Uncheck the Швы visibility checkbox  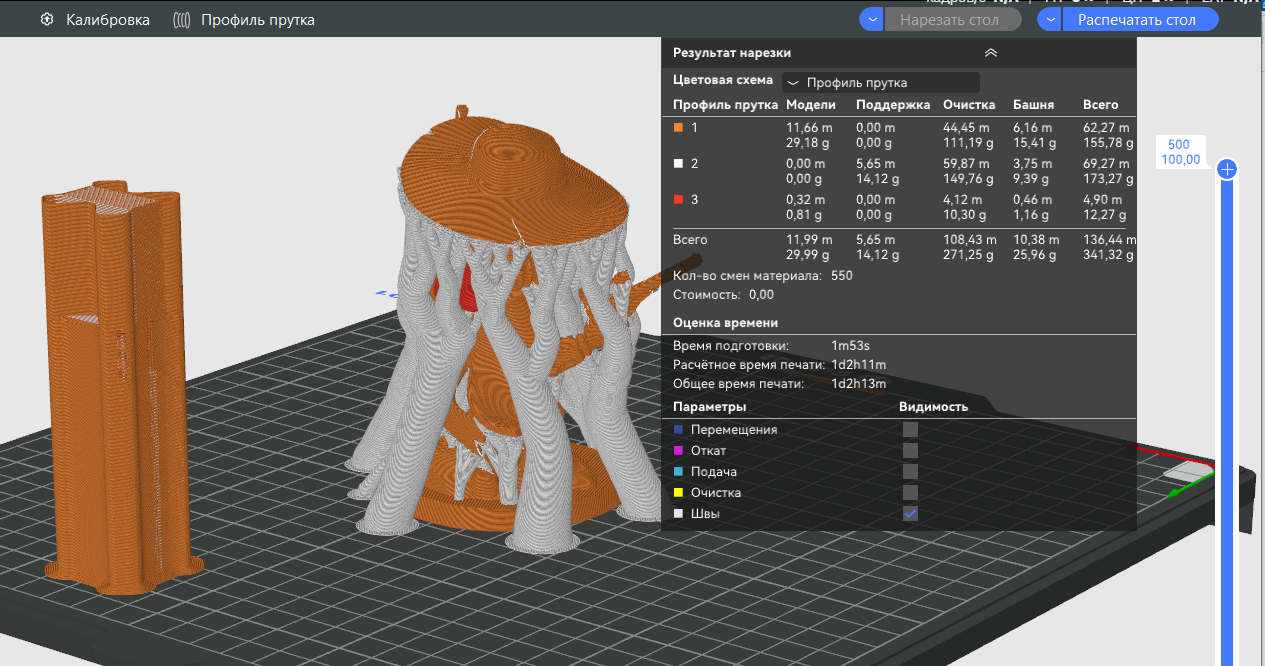[x=910, y=514]
